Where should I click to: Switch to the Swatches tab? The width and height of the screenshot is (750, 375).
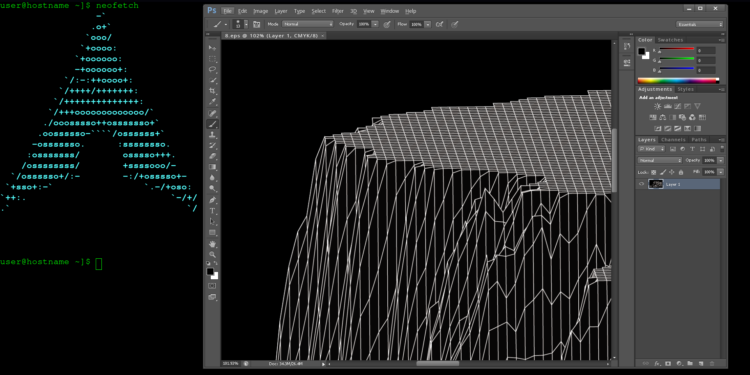(x=670, y=40)
